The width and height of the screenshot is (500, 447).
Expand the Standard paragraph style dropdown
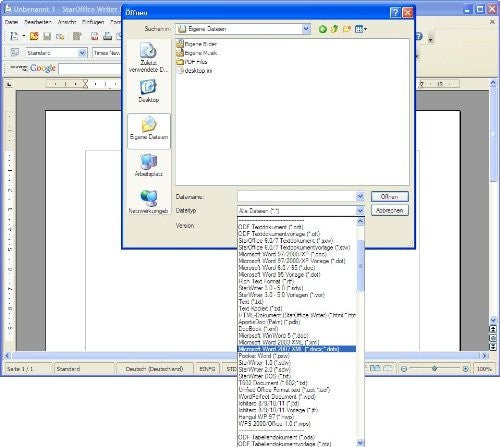click(82, 53)
